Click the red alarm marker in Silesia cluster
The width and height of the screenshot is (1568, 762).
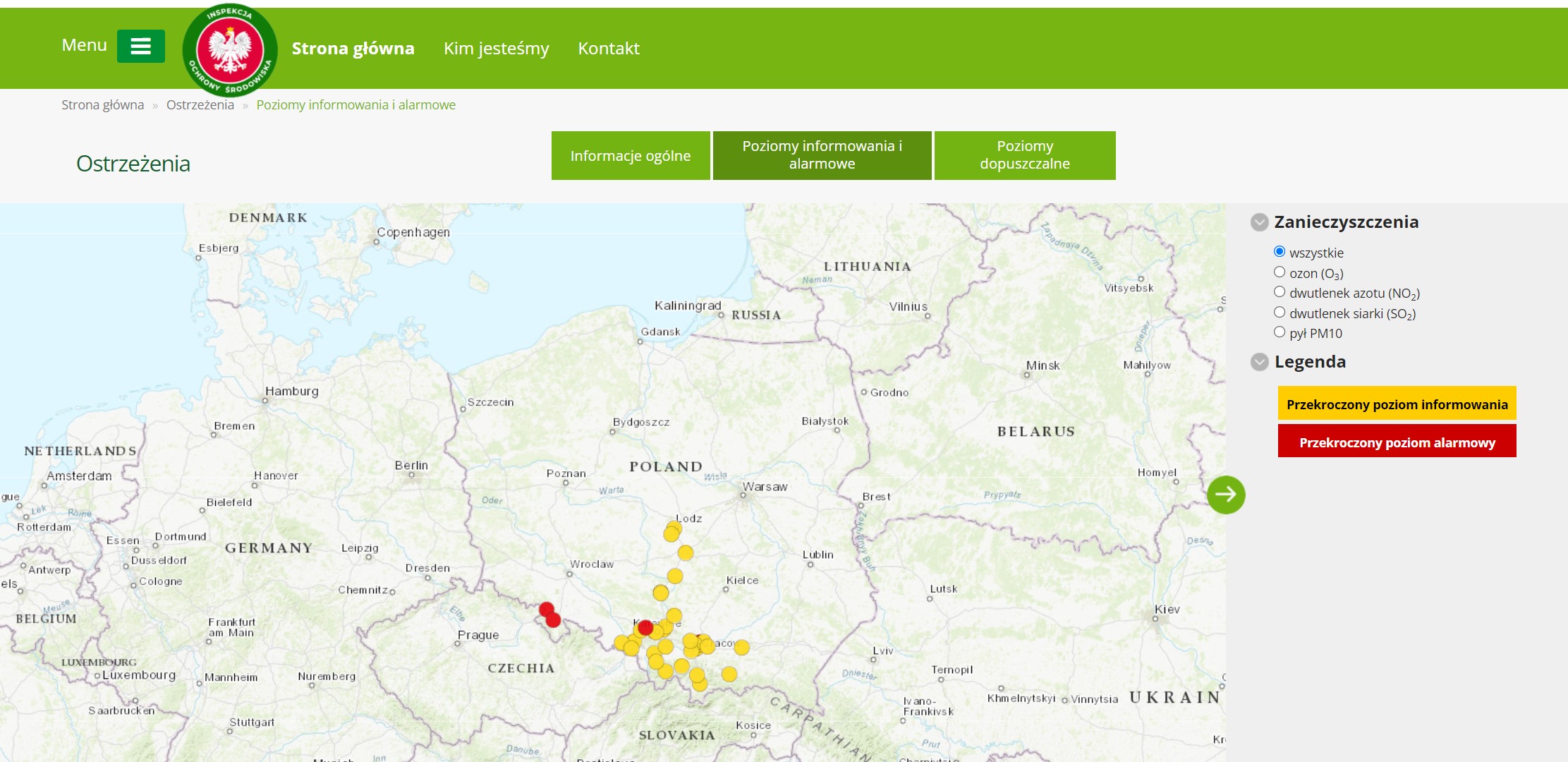[645, 627]
